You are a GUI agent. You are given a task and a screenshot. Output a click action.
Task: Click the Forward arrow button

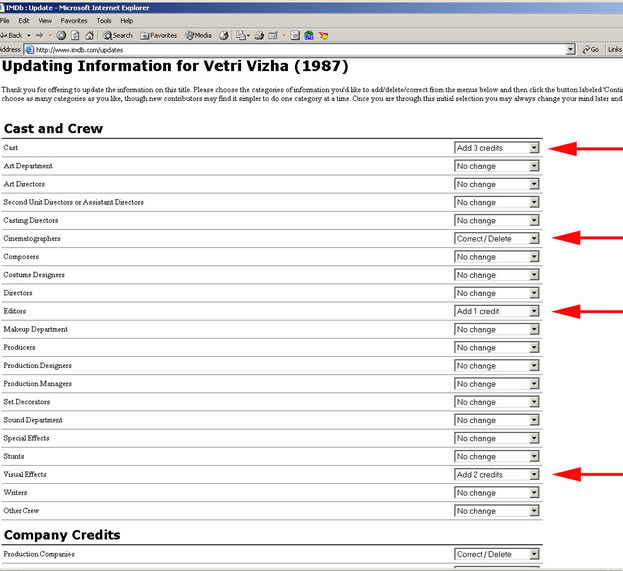coord(39,35)
